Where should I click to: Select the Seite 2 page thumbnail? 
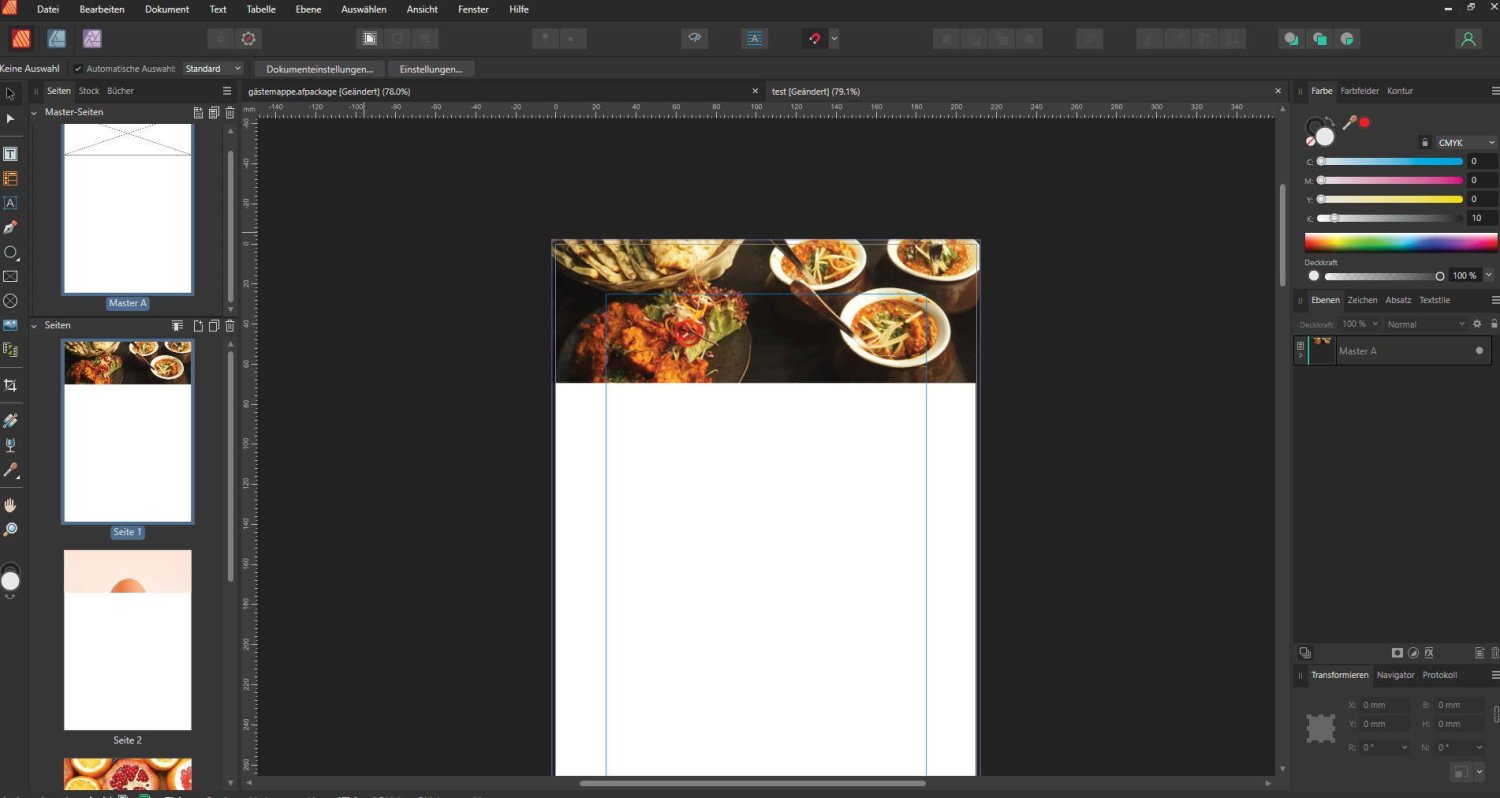[127, 639]
